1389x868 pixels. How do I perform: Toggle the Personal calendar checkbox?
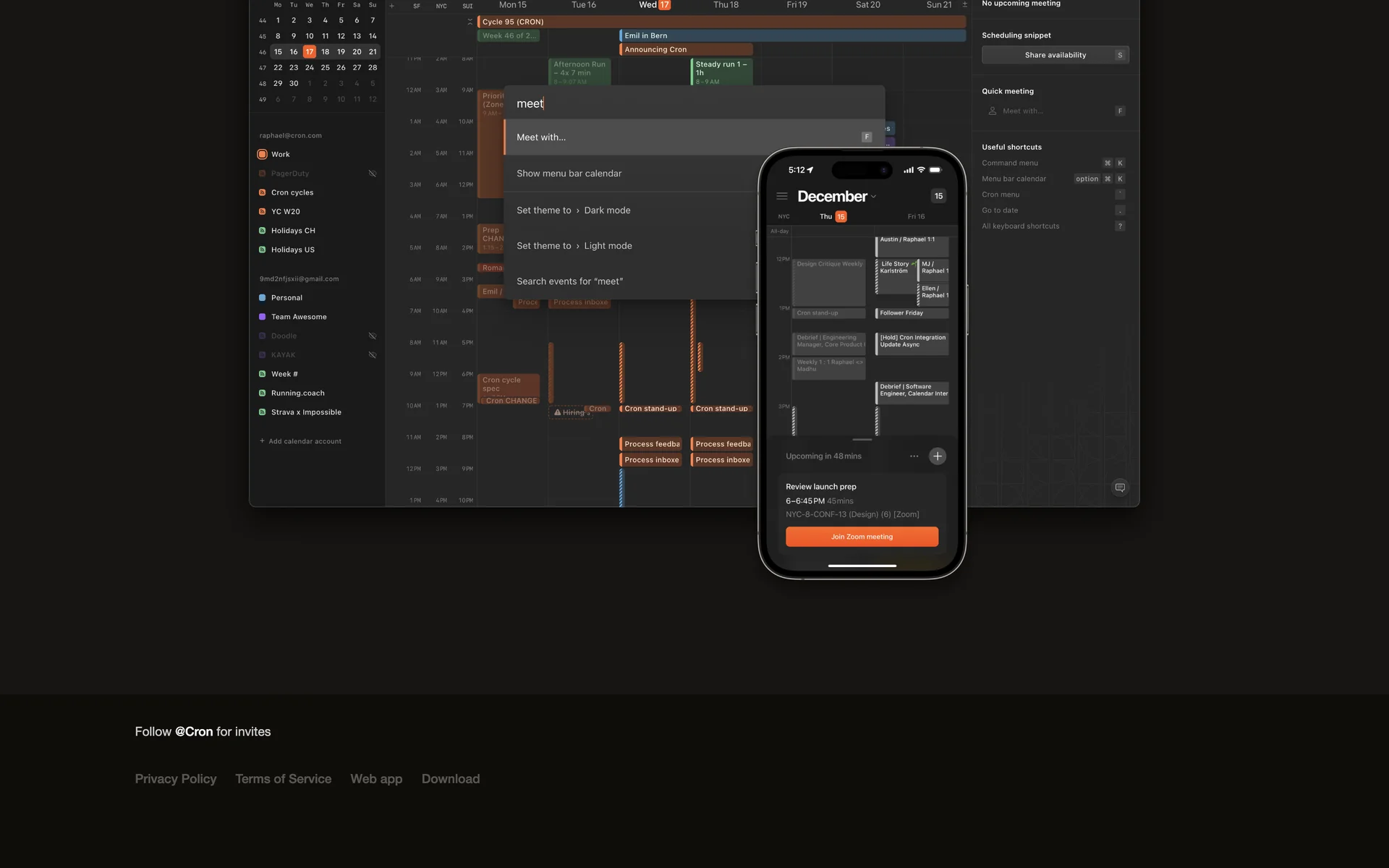click(262, 298)
